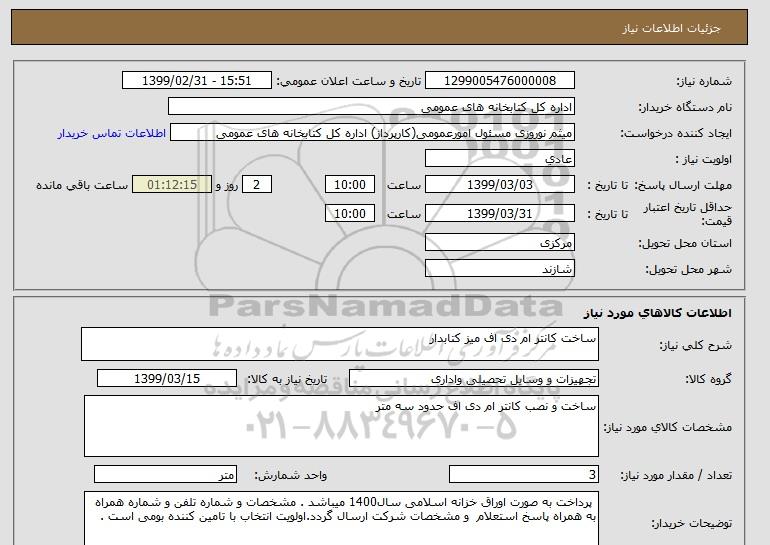
Task: Click the need priority field
Action: tap(499, 159)
